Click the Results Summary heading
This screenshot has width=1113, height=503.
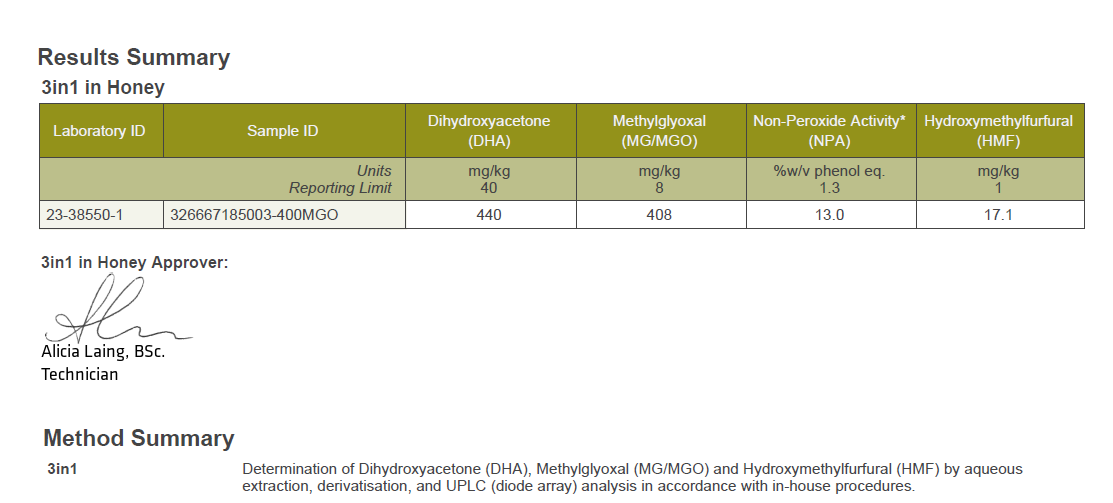pyautogui.click(x=134, y=58)
